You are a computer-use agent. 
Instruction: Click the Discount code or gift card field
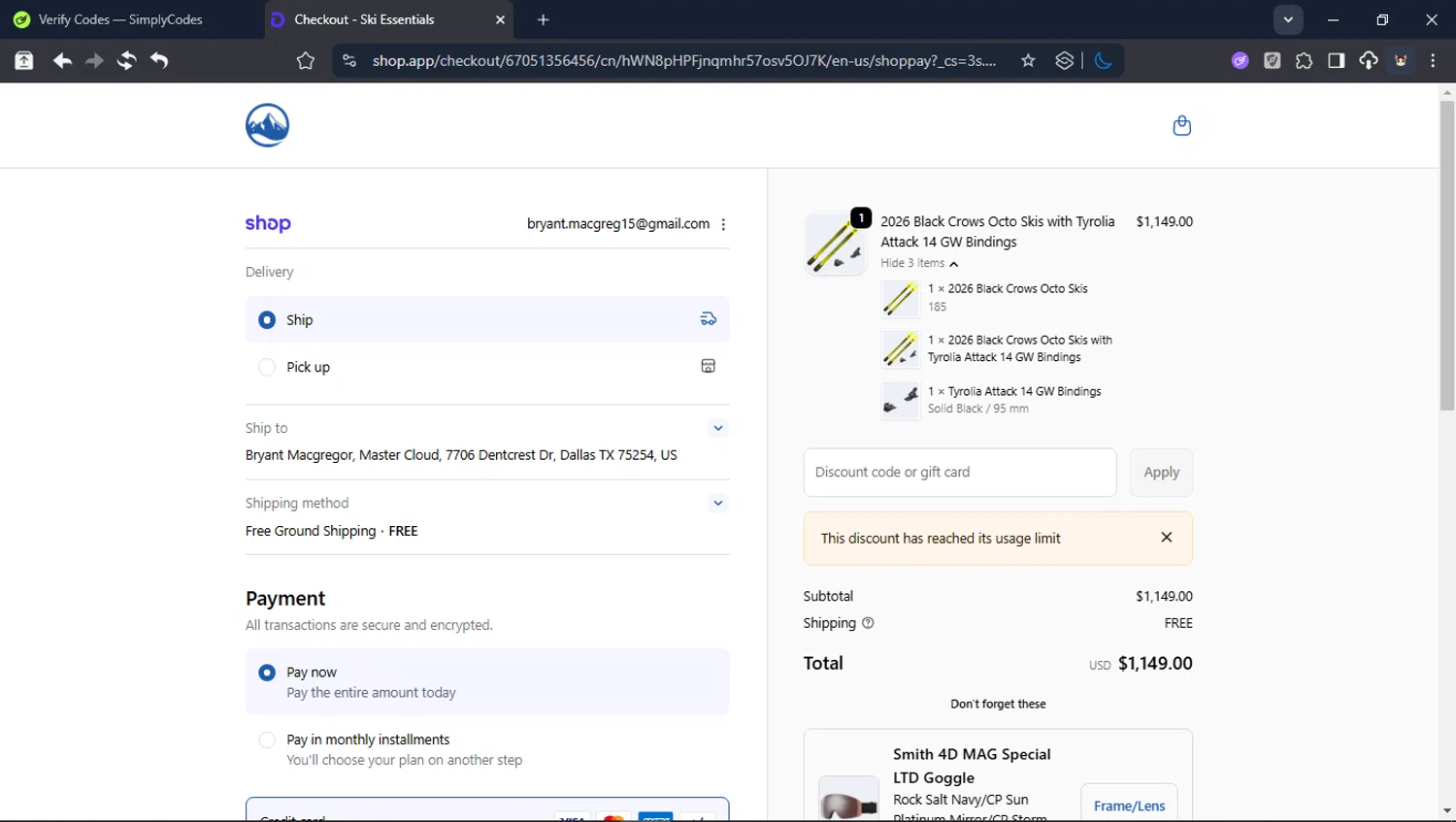[959, 473]
